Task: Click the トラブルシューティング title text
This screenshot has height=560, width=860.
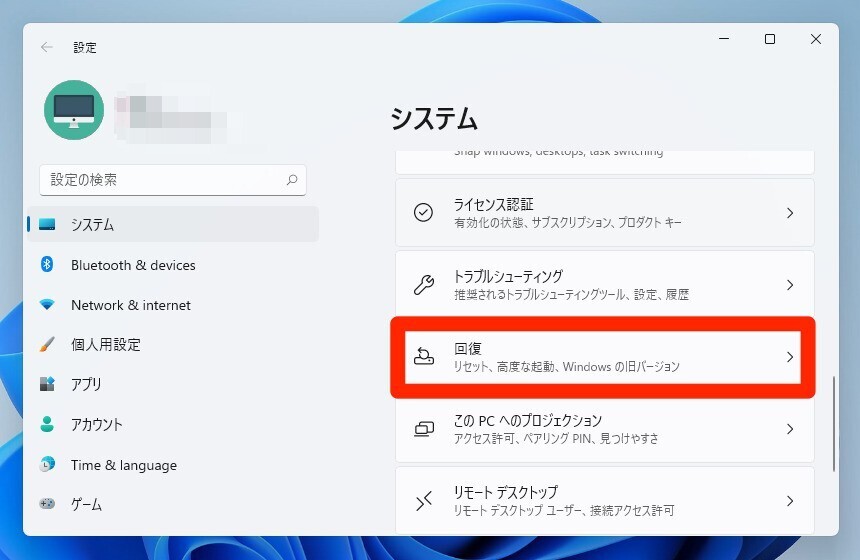Action: click(508, 276)
